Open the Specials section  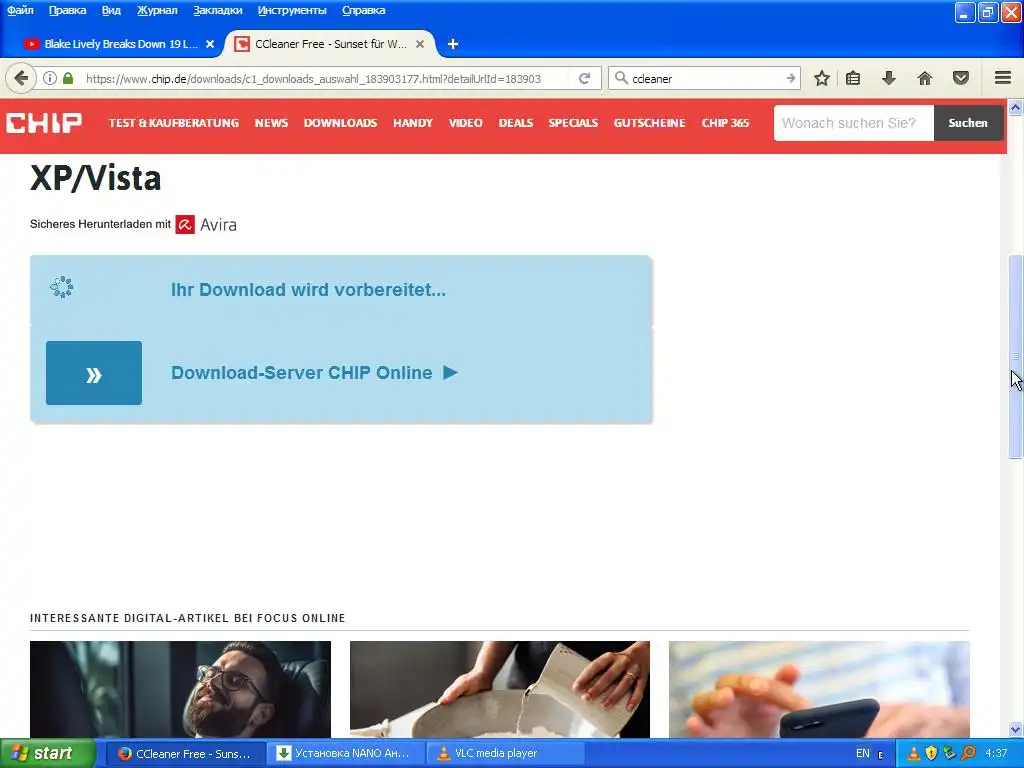pos(573,123)
